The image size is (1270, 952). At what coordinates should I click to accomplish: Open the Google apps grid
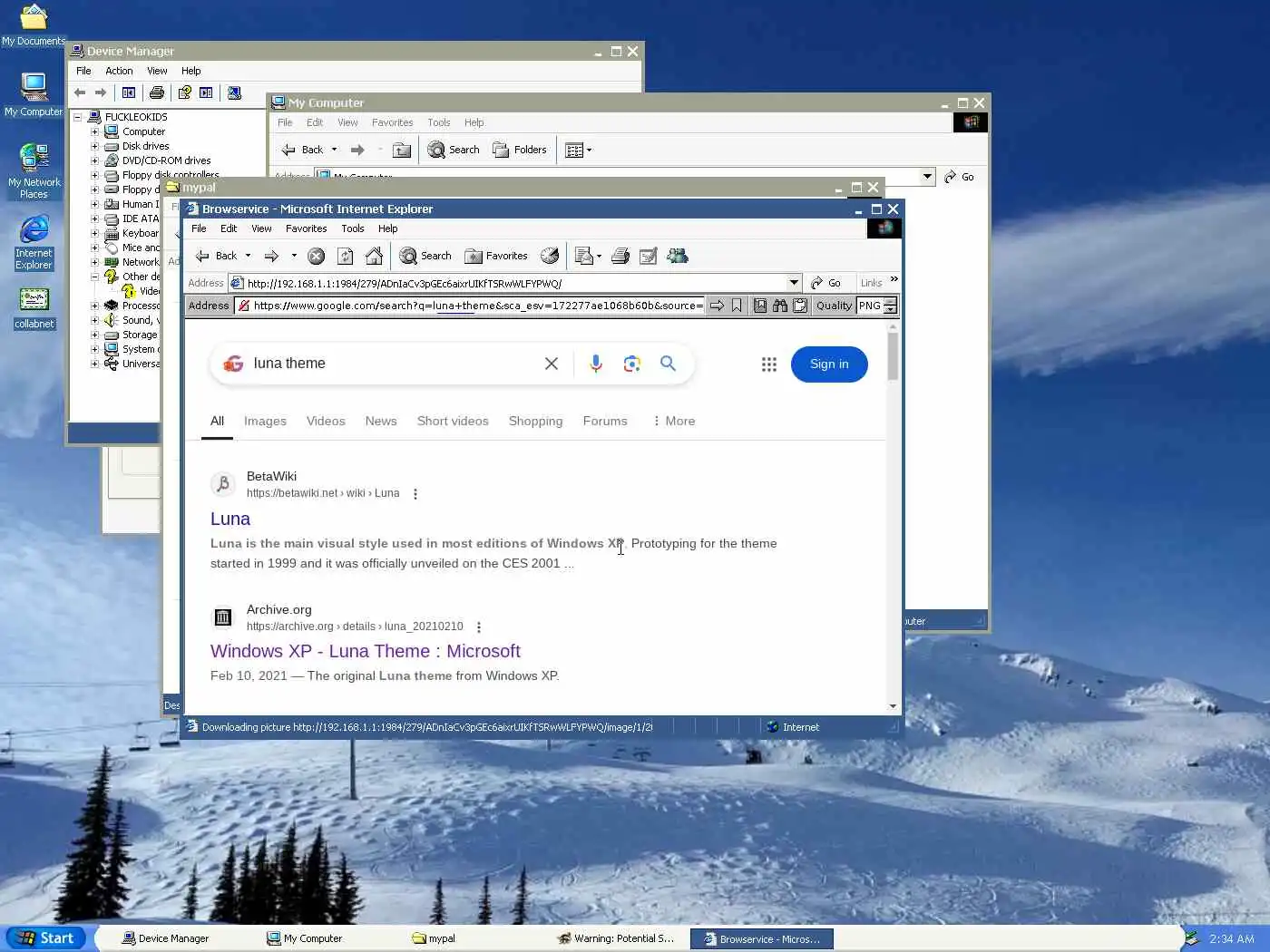click(769, 364)
